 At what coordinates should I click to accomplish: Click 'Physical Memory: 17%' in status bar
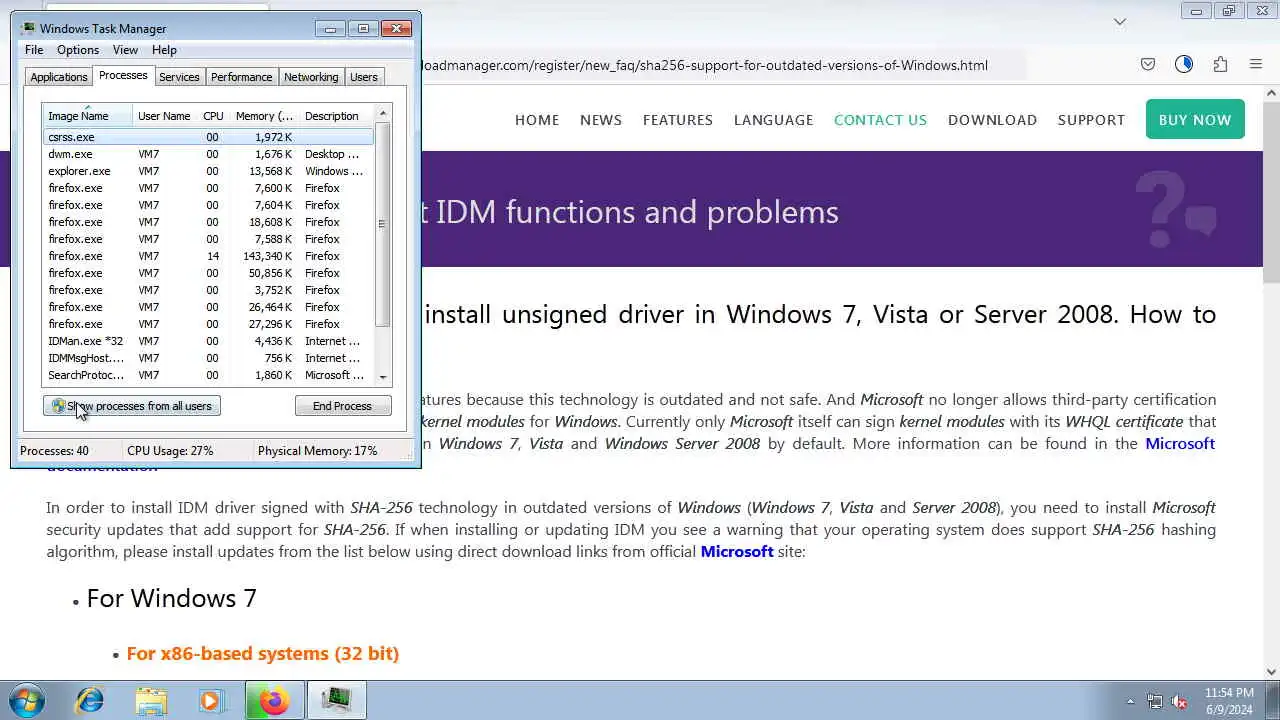pos(317,451)
